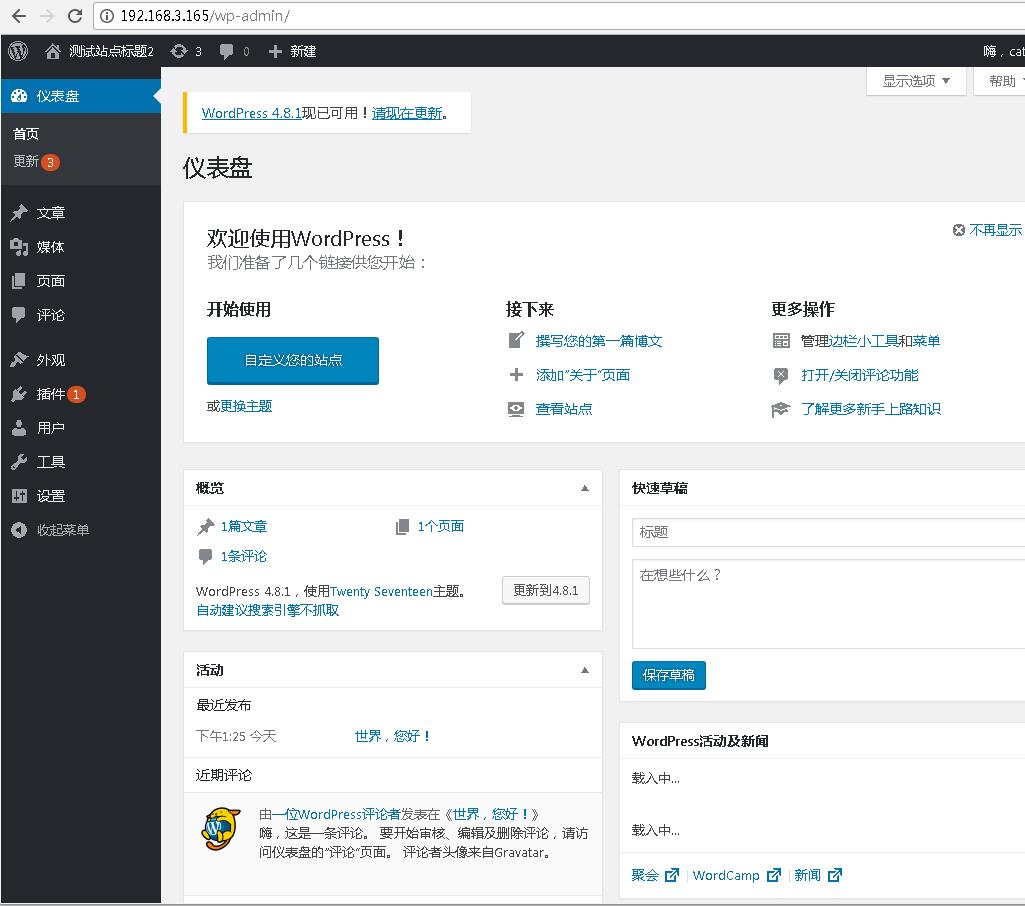
Task: Click the 设置 settings icon in sidebar
Action: coord(19,495)
